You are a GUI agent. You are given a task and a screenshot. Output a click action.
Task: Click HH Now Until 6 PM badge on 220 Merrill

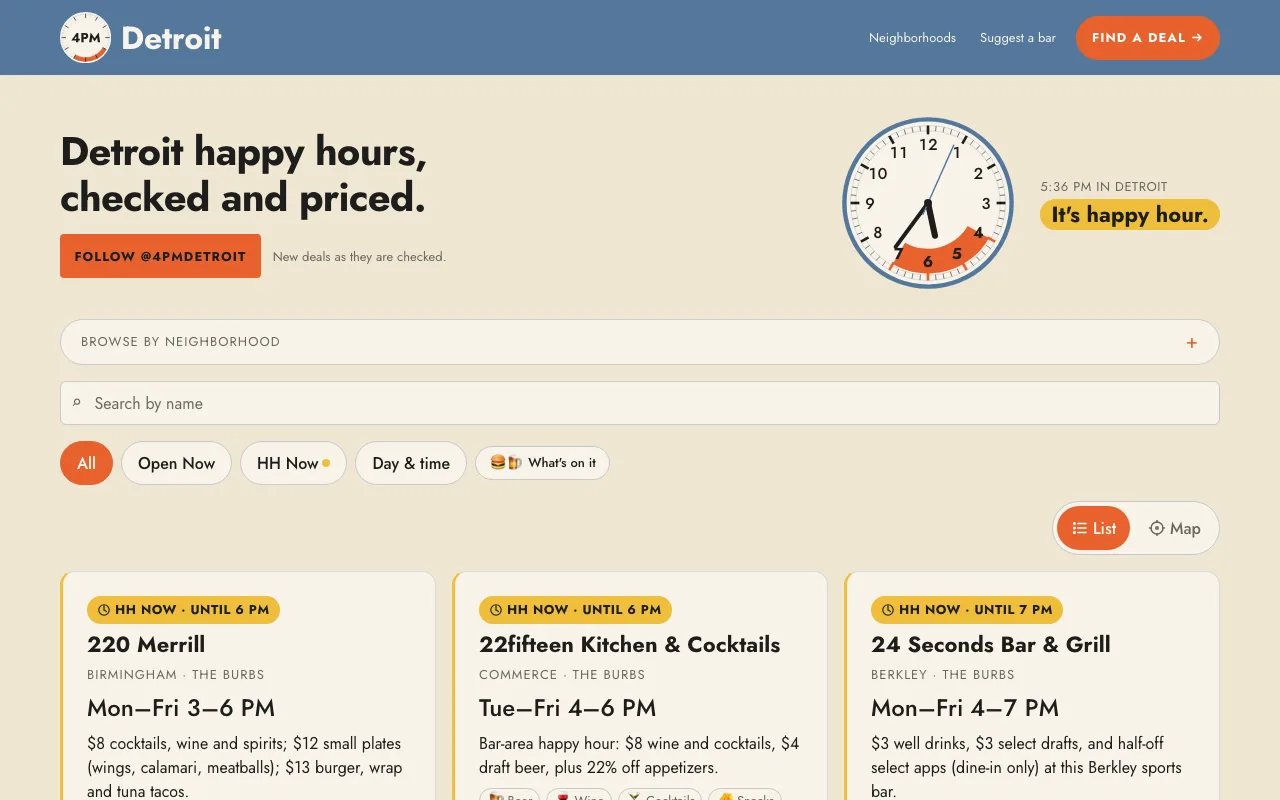tap(183, 610)
